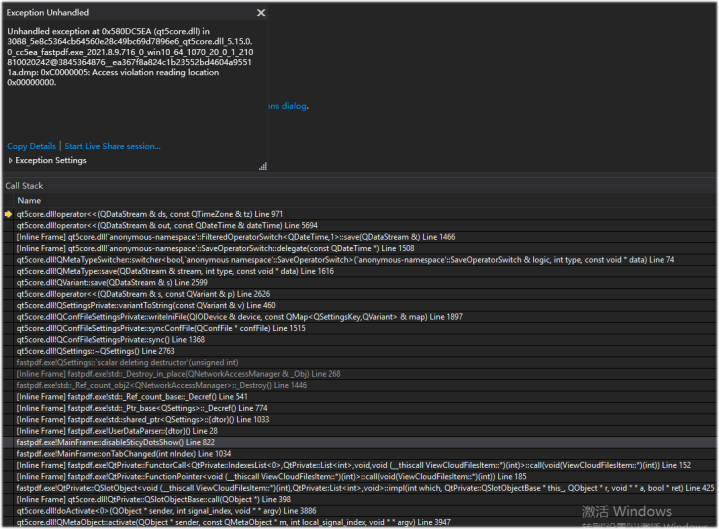Open the partially hidden options dialog link
This screenshot has height=529, width=719.
[x=288, y=105]
